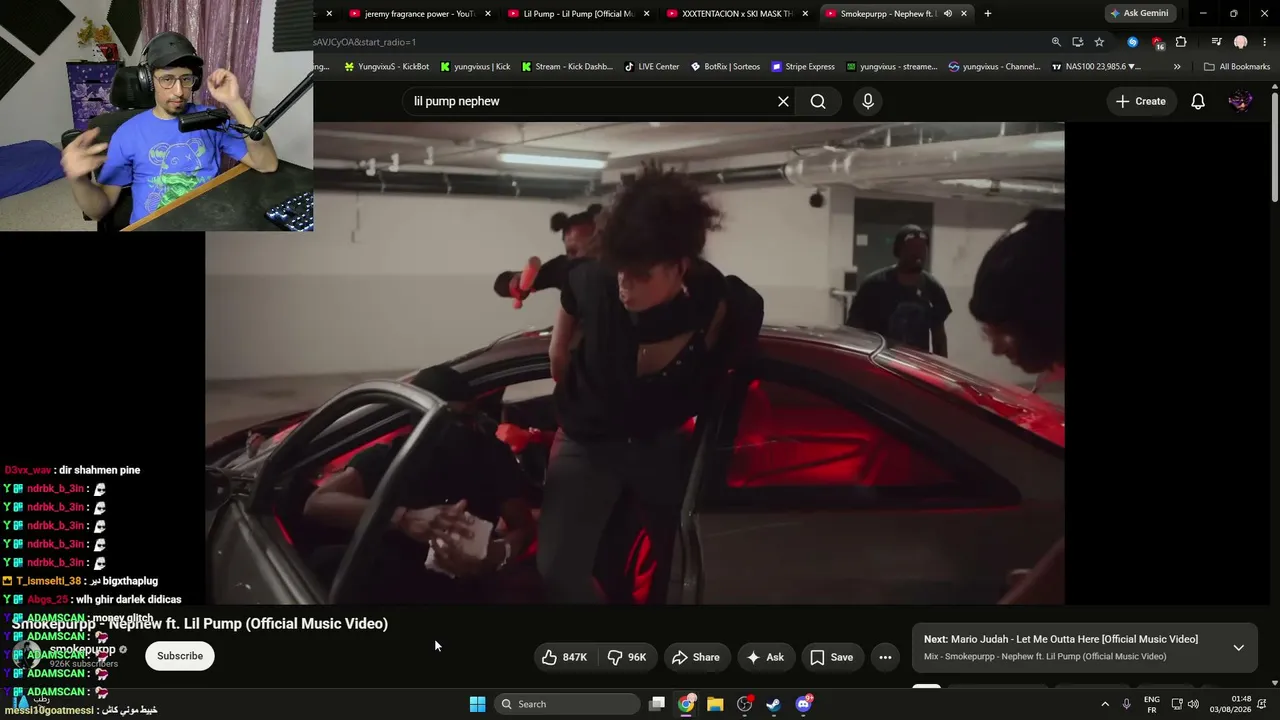1280x720 pixels.
Task: Open more actions (three dots) for video
Action: 885,657
